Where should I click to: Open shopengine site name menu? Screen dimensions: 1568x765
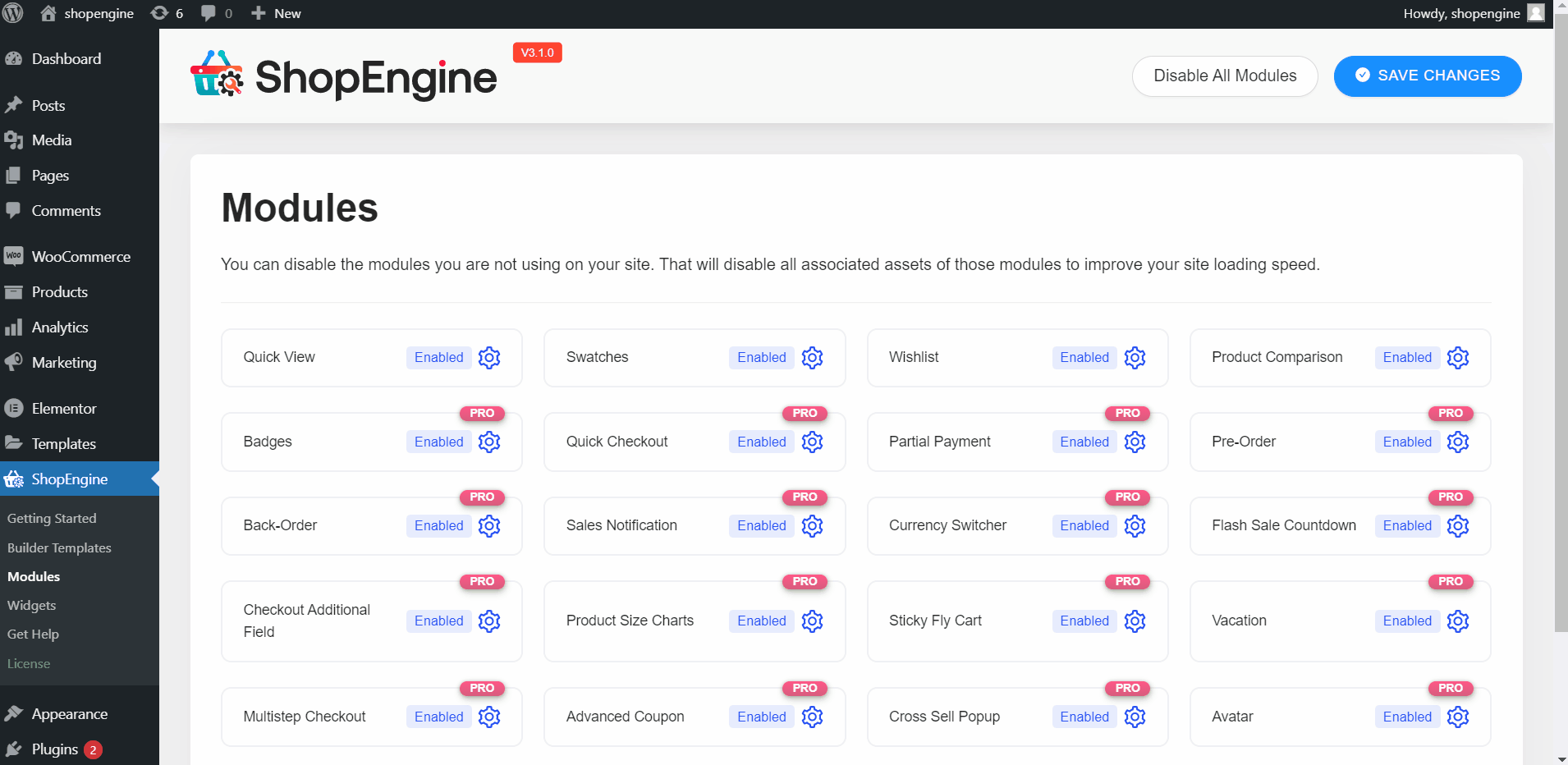(87, 13)
